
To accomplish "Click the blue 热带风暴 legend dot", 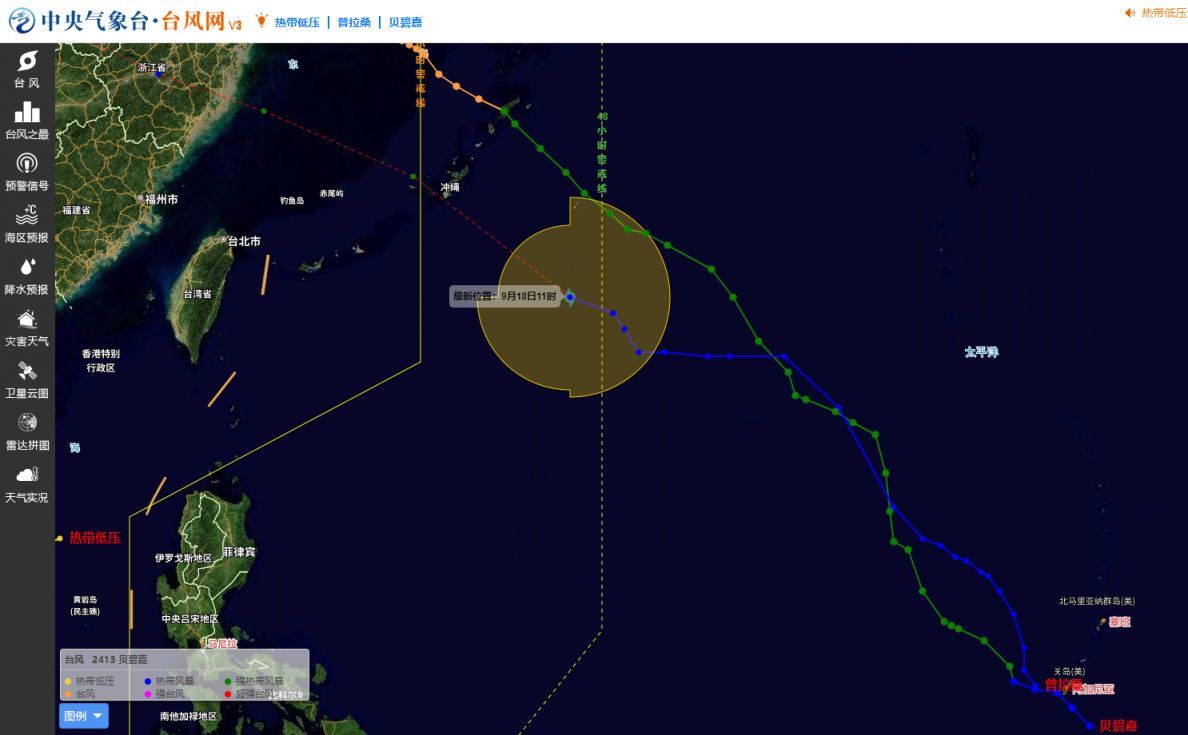I will tap(148, 681).
